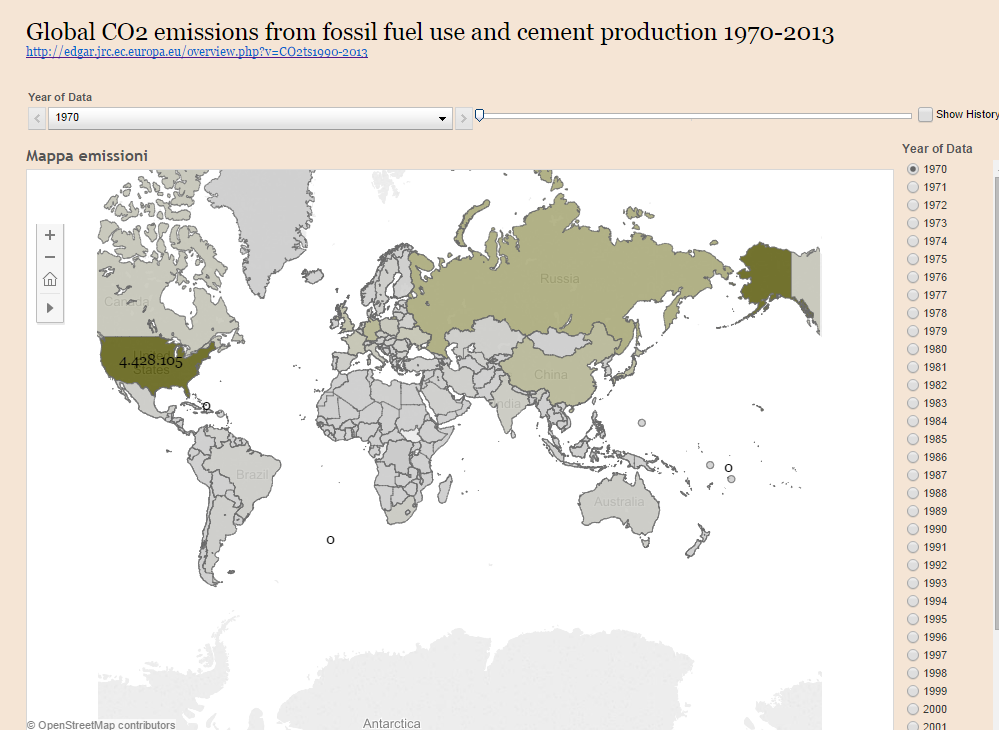Select year 1980 radio option
This screenshot has height=730, width=999.
tap(913, 350)
